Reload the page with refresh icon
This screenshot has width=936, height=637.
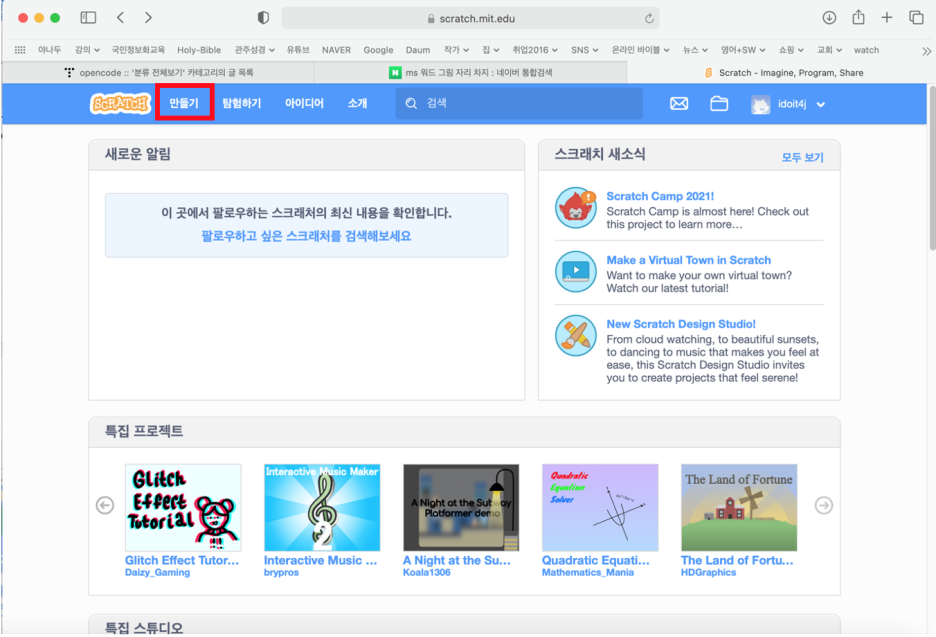[649, 19]
